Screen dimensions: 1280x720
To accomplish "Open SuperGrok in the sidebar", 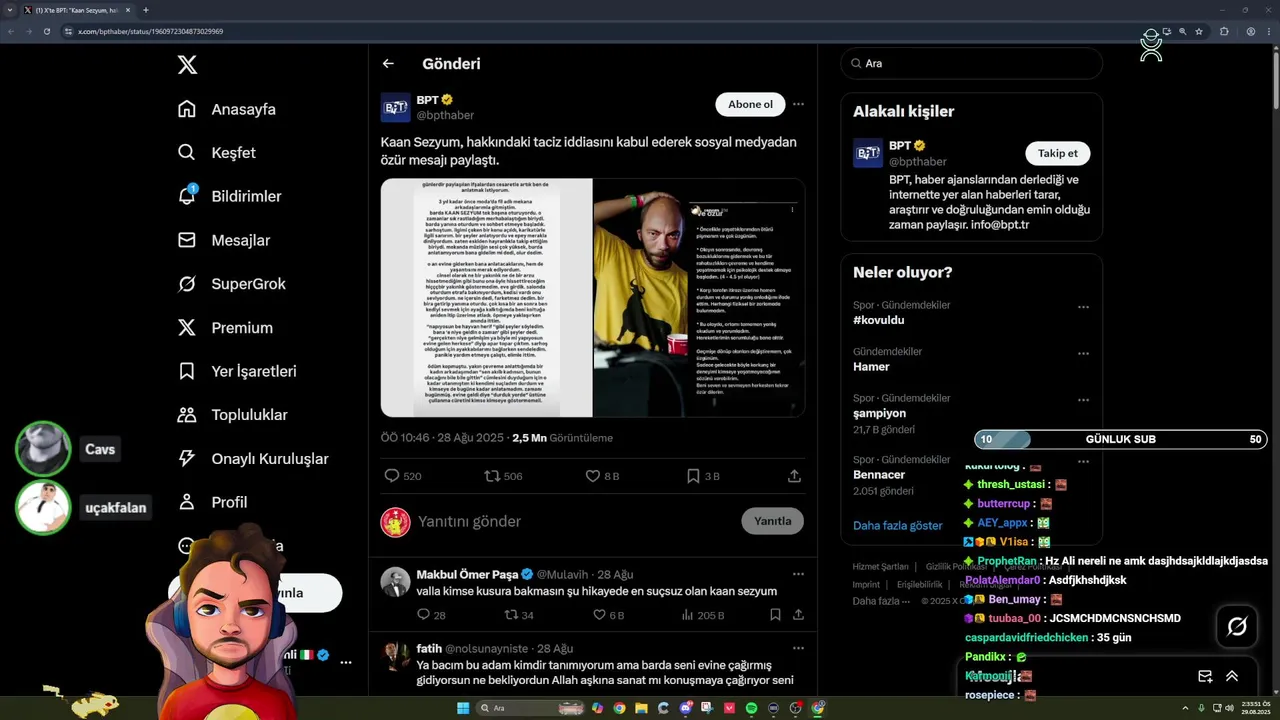I will click(x=231, y=284).
